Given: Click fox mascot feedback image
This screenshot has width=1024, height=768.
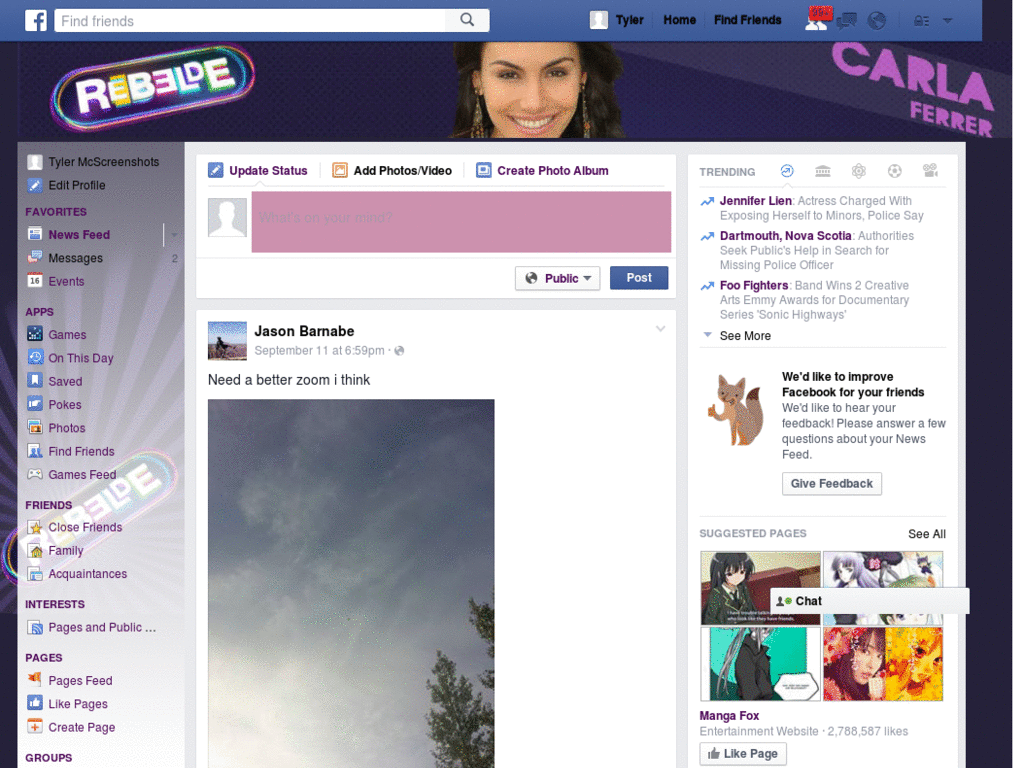Looking at the screenshot, I should pos(736,409).
